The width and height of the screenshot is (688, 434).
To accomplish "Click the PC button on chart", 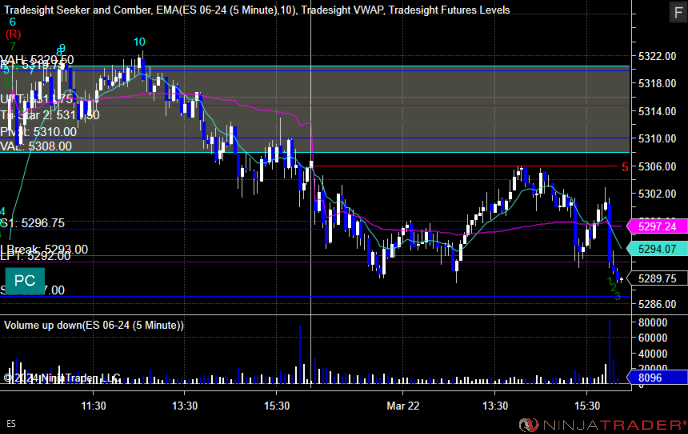I will click(25, 281).
